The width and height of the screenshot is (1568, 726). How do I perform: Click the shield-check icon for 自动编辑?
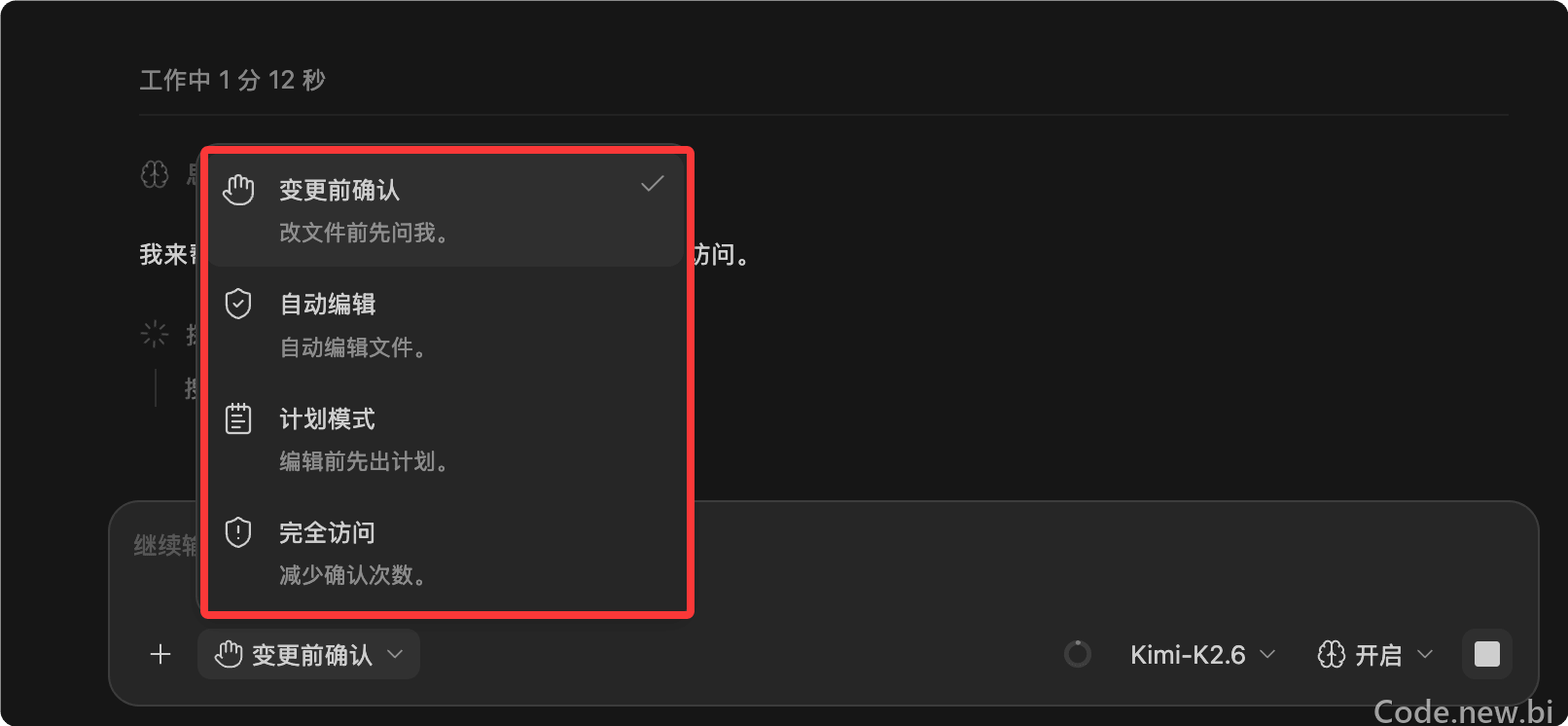[x=238, y=304]
